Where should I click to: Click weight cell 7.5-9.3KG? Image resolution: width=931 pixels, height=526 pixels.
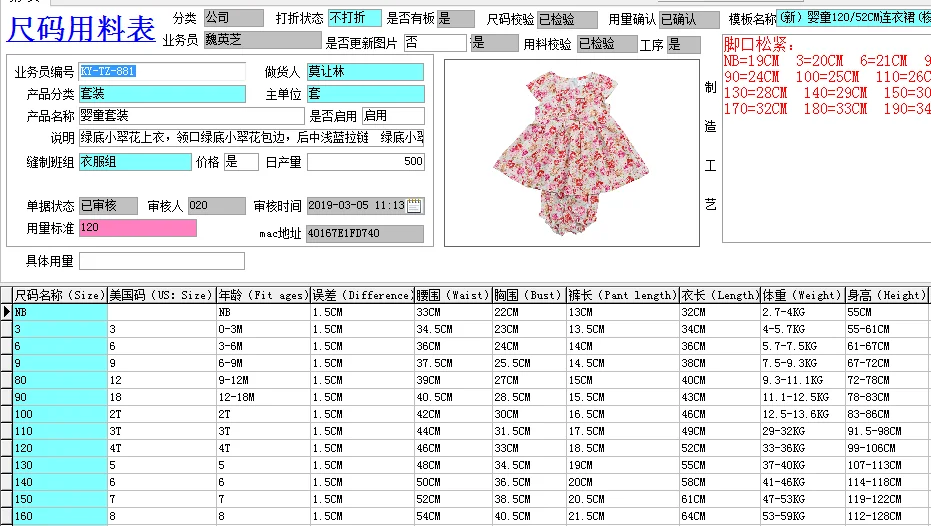(x=803, y=363)
